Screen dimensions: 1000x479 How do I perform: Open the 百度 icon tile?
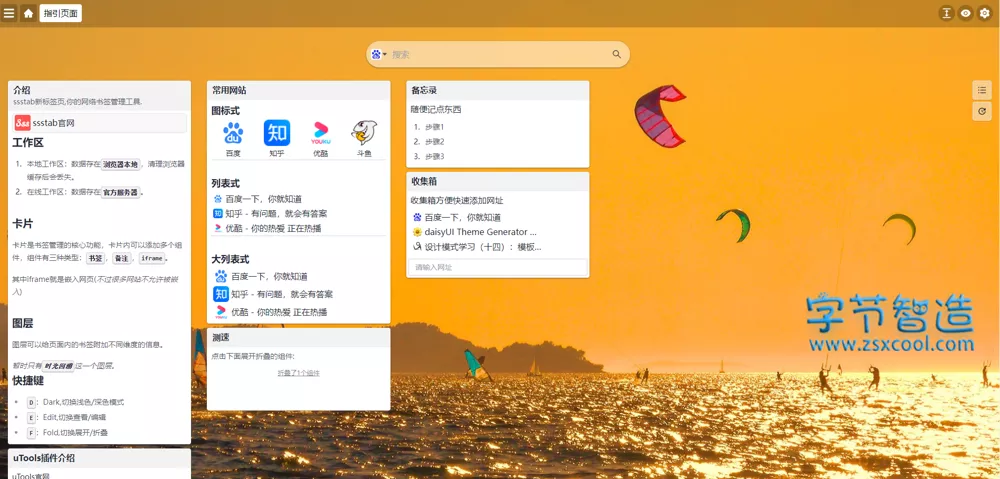233,139
